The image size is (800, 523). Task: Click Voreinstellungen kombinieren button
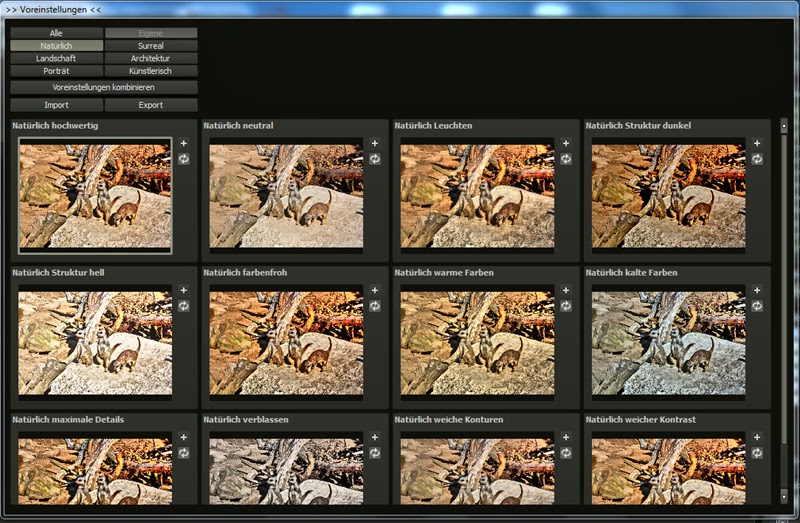(104, 87)
